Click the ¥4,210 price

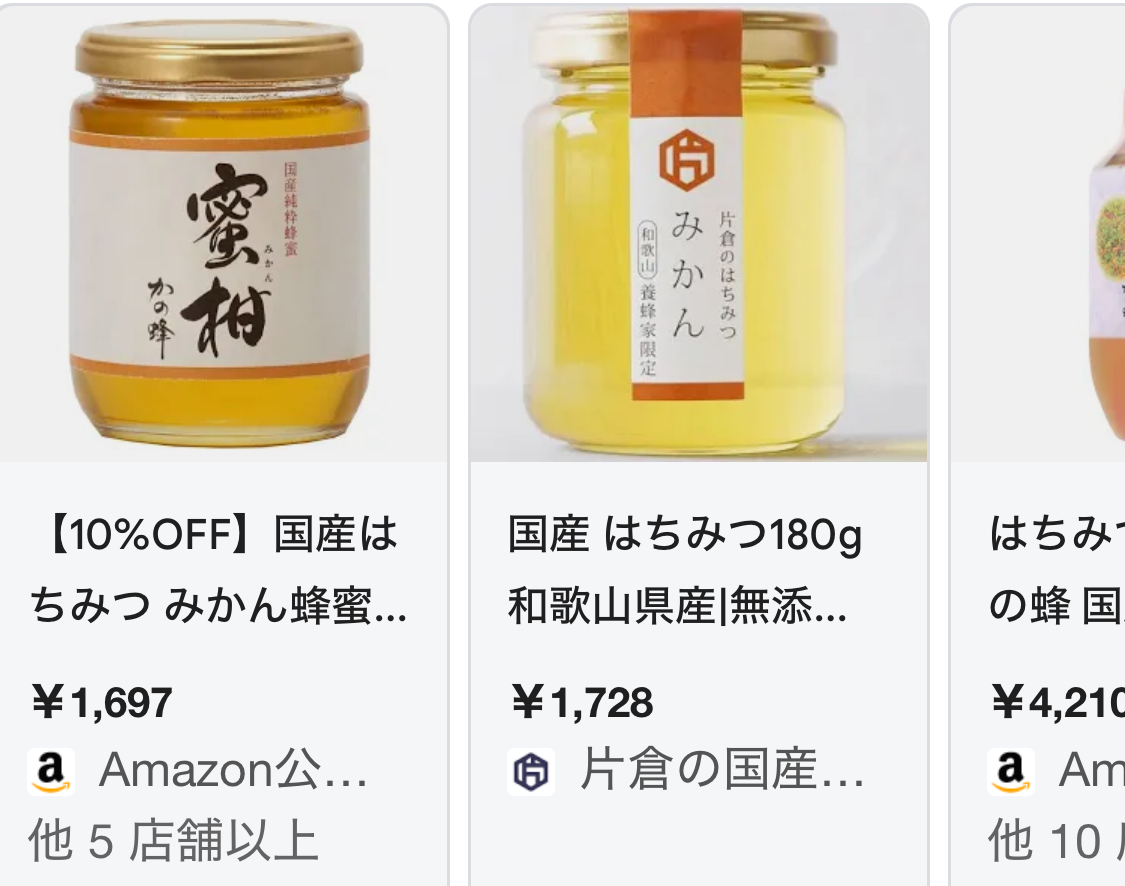coord(1057,702)
